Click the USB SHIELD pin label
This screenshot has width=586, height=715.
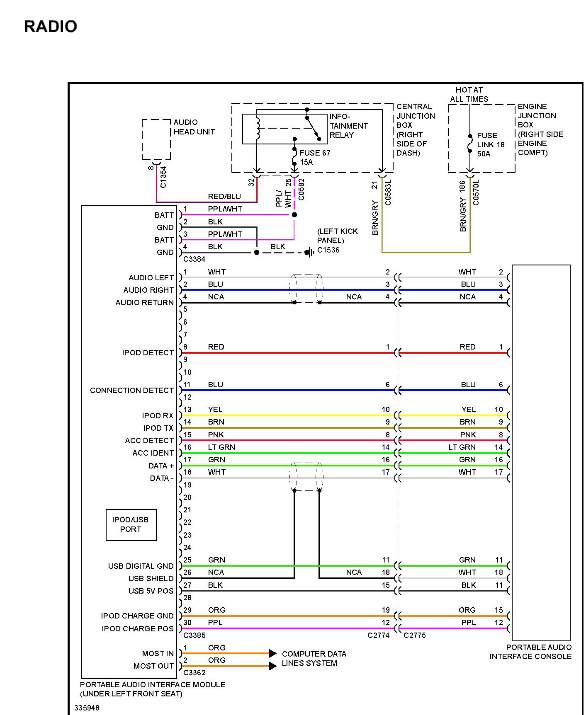click(151, 578)
